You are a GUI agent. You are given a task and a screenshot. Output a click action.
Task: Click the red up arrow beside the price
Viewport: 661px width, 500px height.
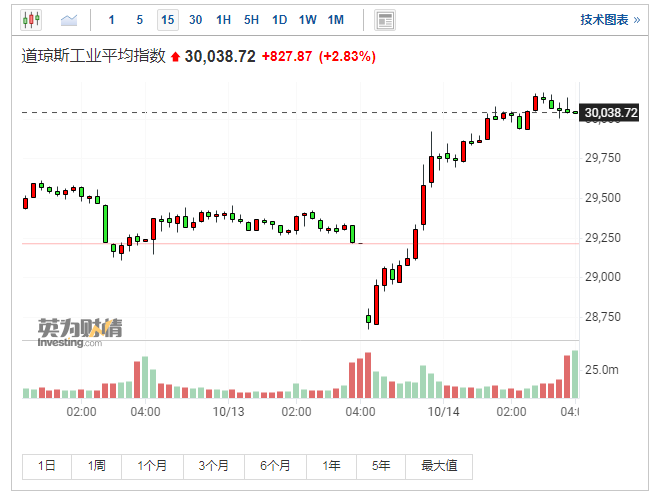point(176,57)
